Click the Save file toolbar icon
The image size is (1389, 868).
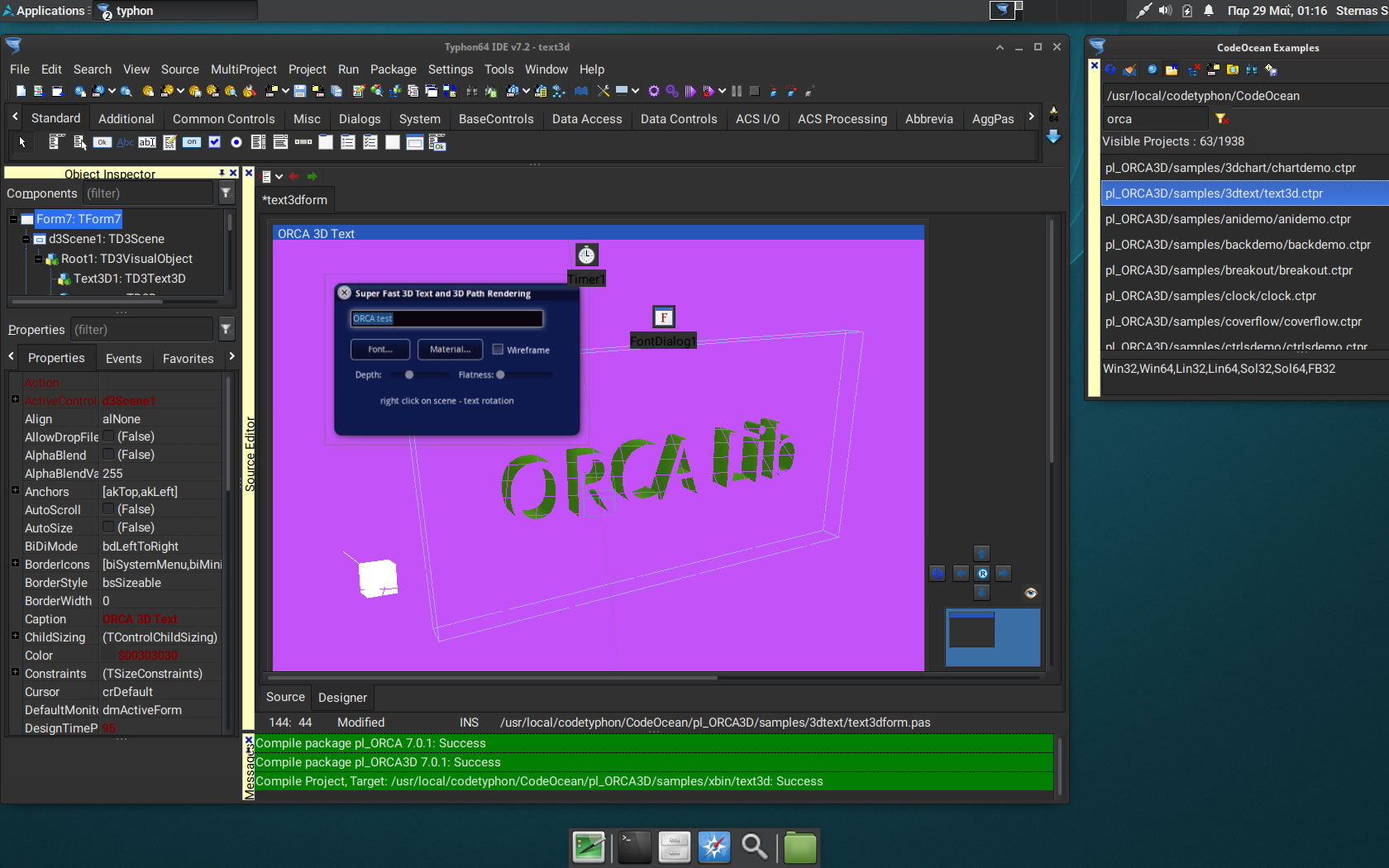[x=300, y=91]
